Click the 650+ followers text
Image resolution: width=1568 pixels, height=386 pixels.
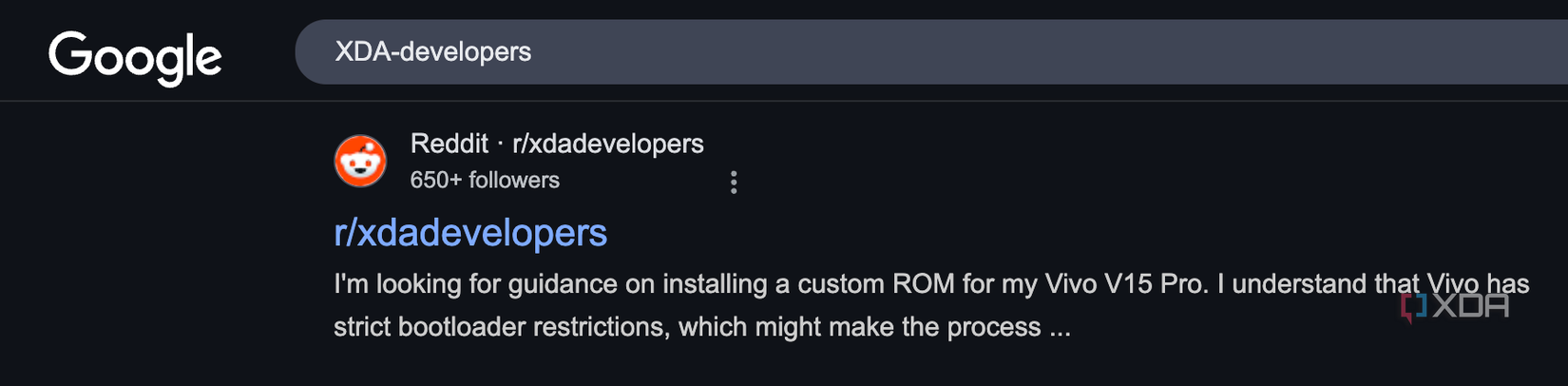(485, 180)
